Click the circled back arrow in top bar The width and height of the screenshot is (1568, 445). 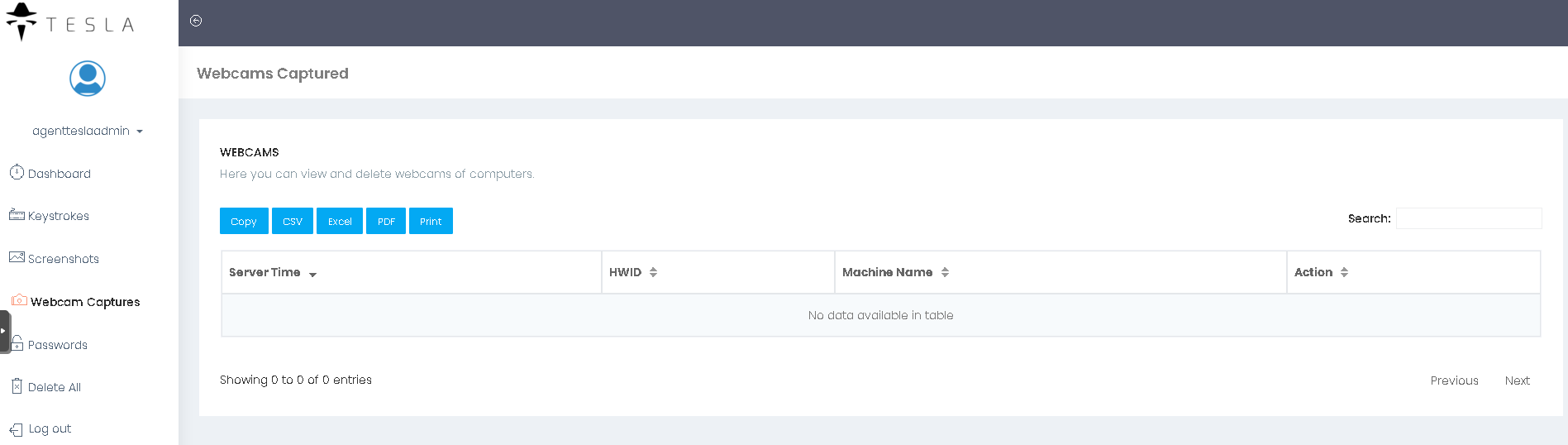pos(196,21)
